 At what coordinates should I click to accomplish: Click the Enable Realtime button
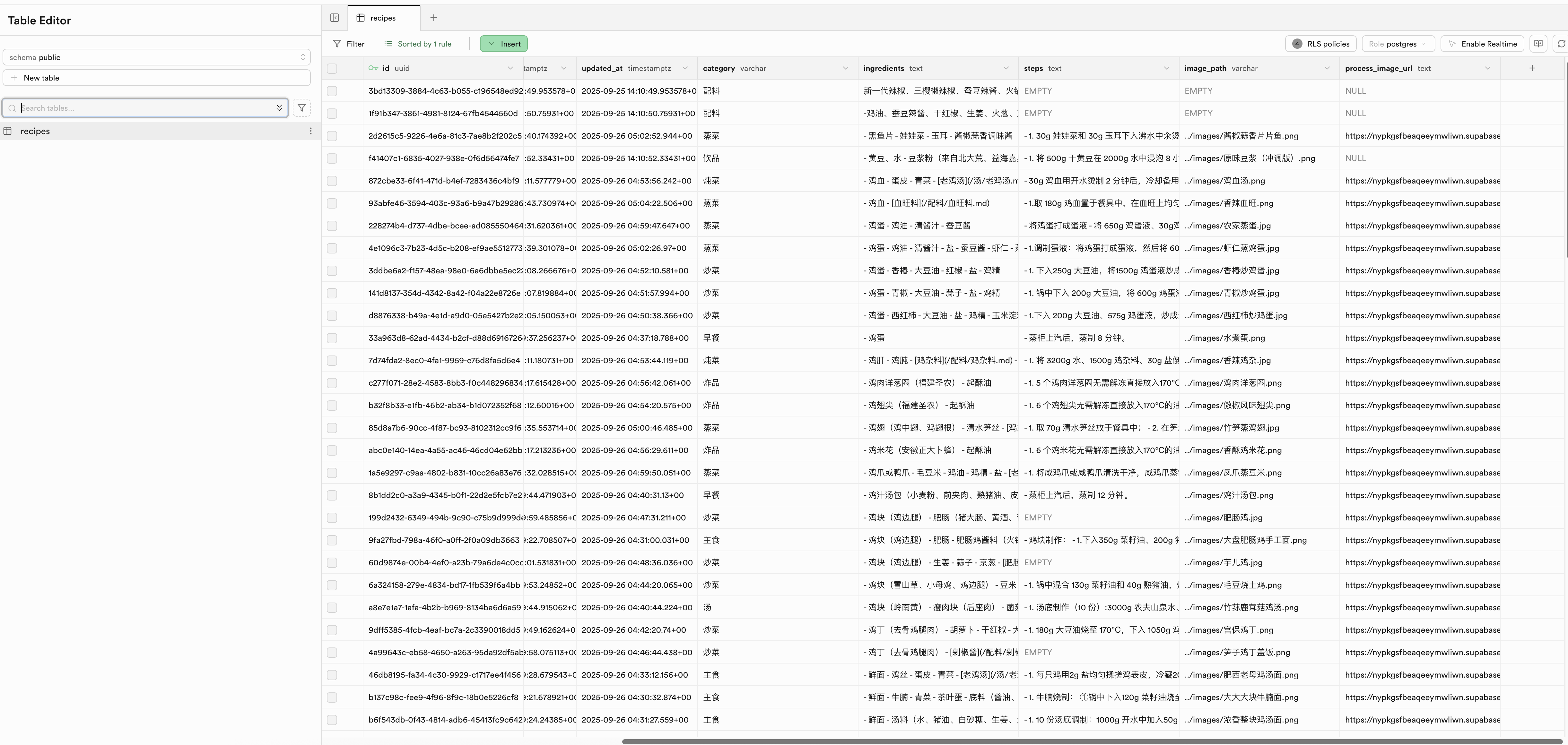pos(1482,44)
